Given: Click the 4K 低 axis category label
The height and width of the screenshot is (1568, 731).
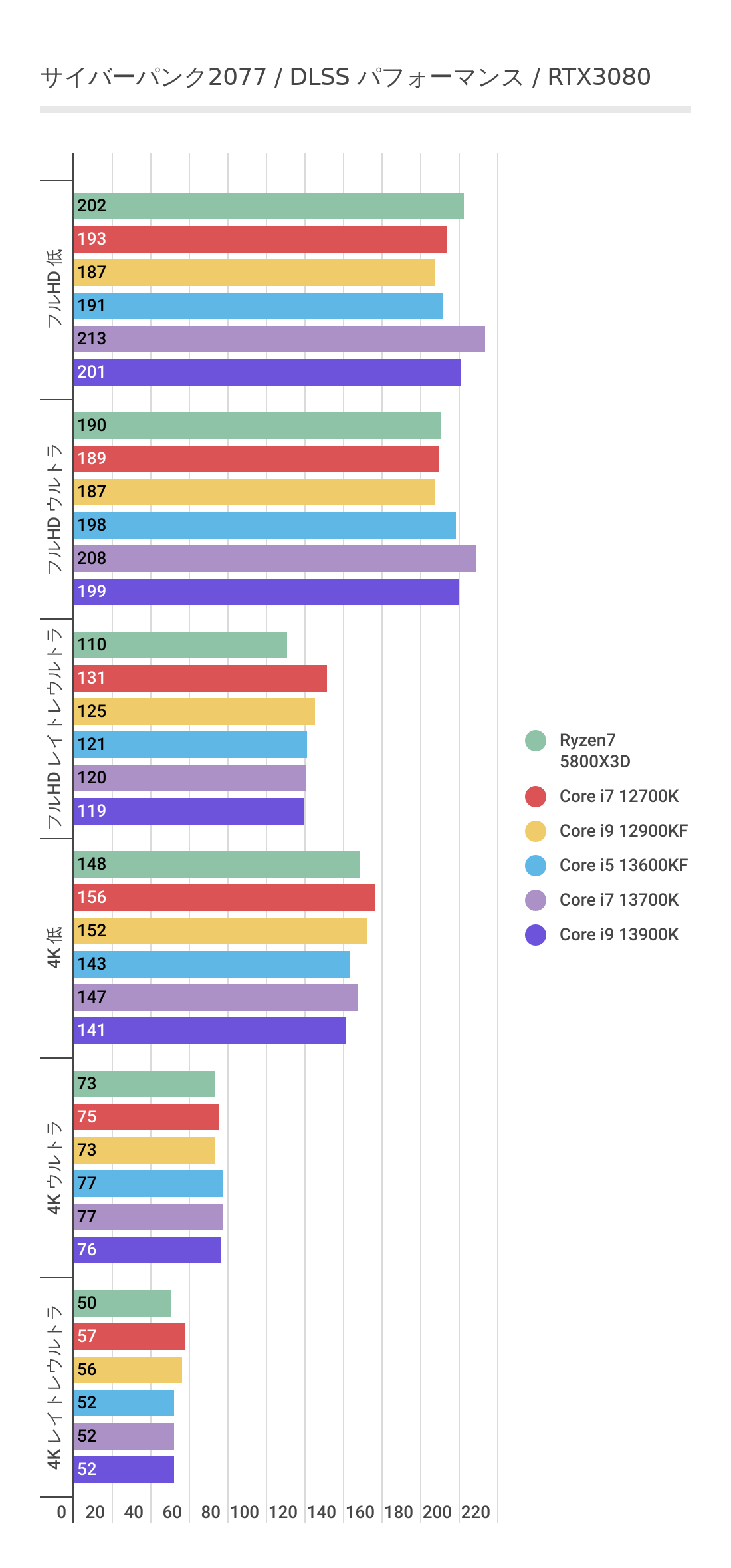Looking at the screenshot, I should pyautogui.click(x=54, y=947).
